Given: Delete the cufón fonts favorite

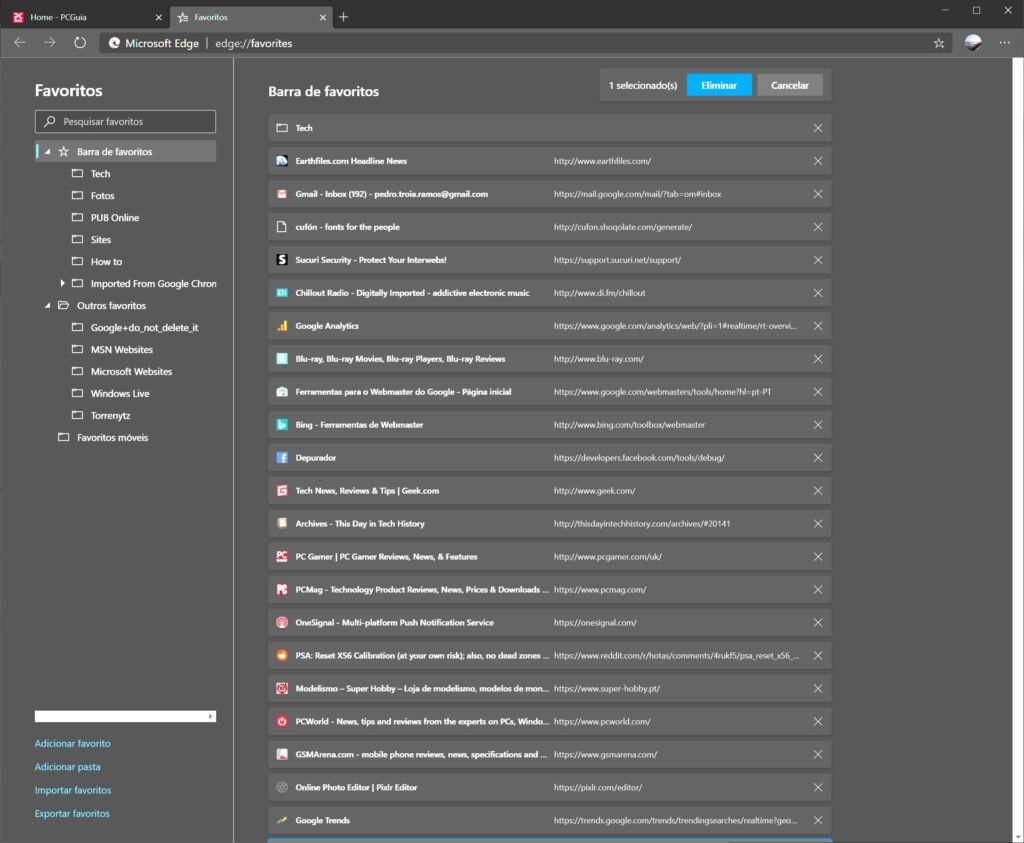Looking at the screenshot, I should click(x=818, y=227).
